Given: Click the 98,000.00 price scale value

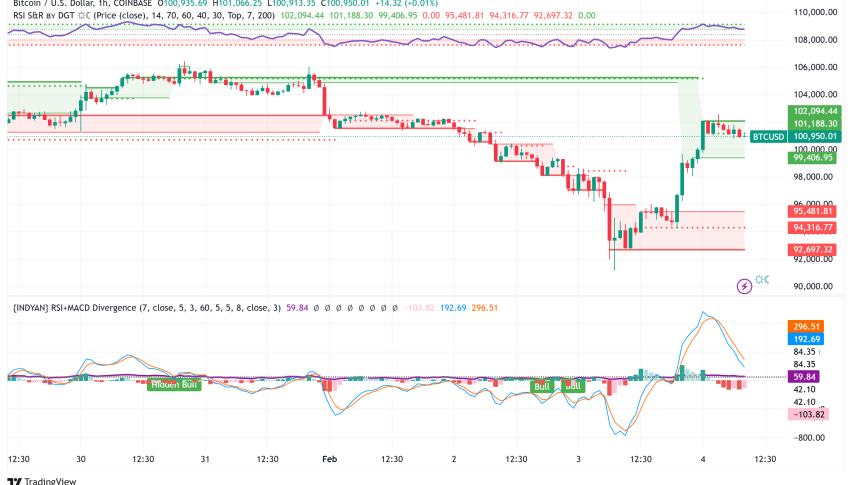Looking at the screenshot, I should point(813,177).
